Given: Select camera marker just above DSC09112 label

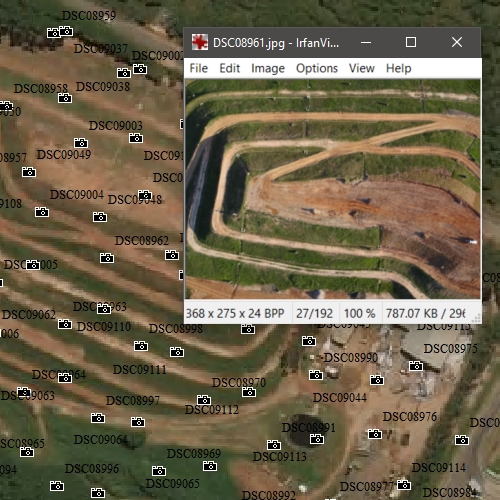Looking at the screenshot, I should [x=204, y=400].
